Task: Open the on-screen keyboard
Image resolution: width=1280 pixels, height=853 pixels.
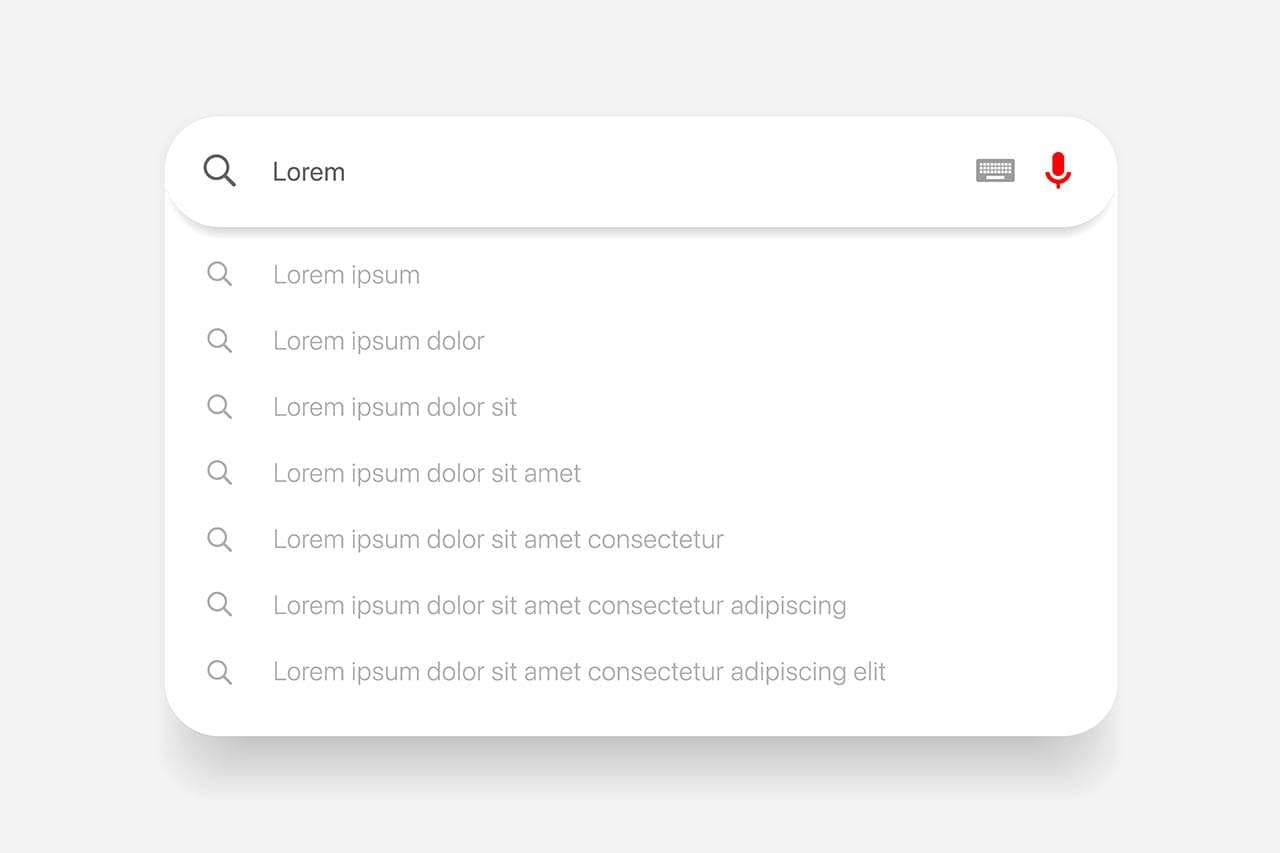Action: pos(995,171)
